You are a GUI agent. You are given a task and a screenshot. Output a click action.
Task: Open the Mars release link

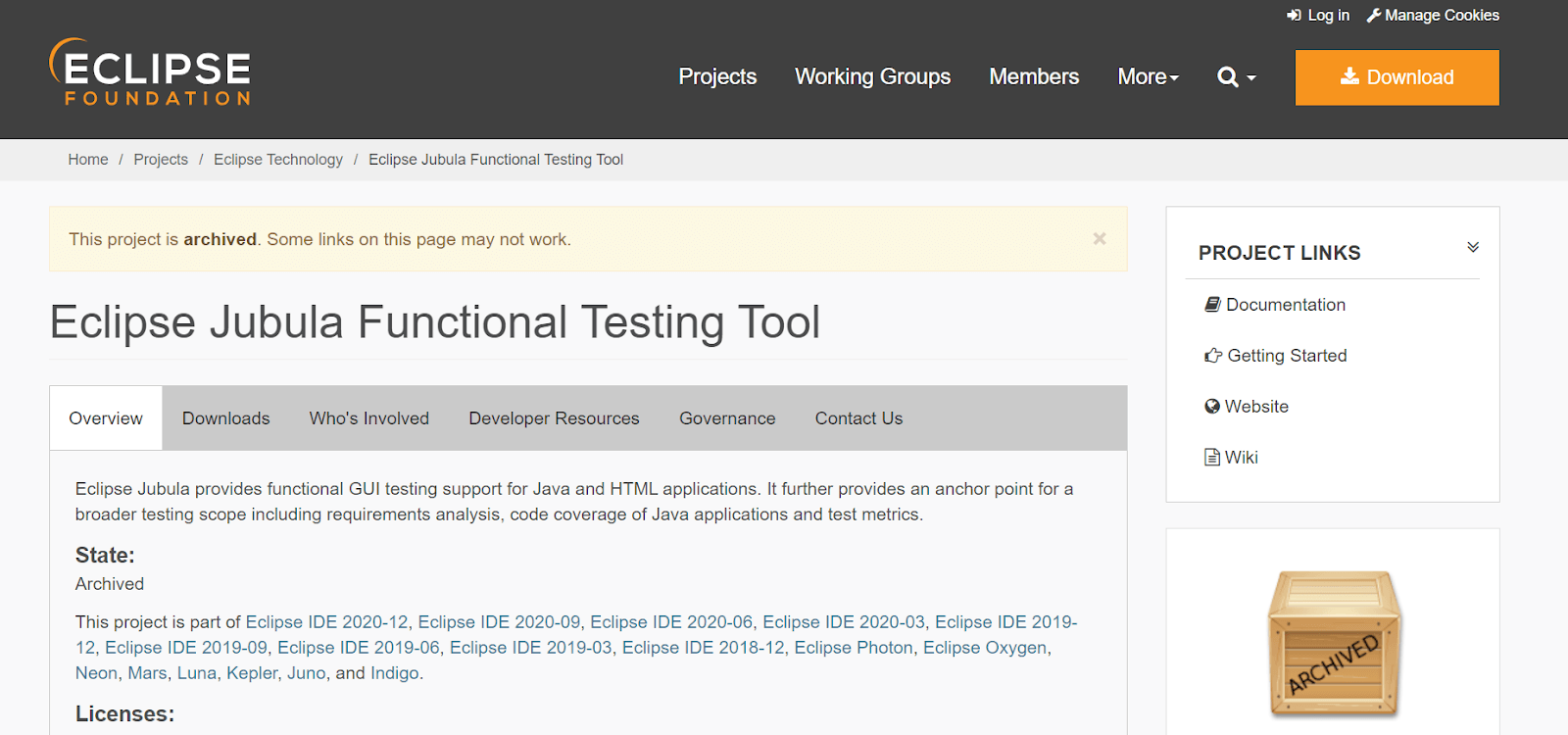147,673
